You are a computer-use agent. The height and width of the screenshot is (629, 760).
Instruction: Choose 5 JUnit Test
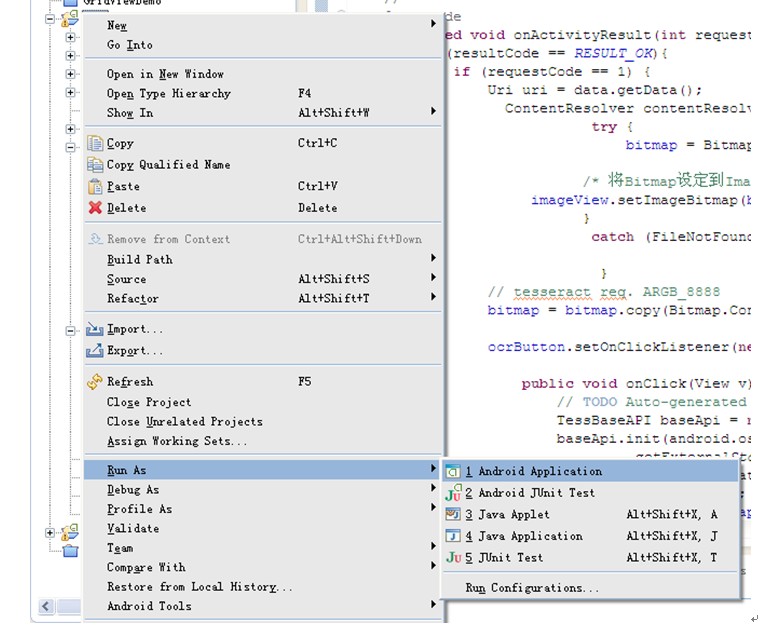click(591, 557)
